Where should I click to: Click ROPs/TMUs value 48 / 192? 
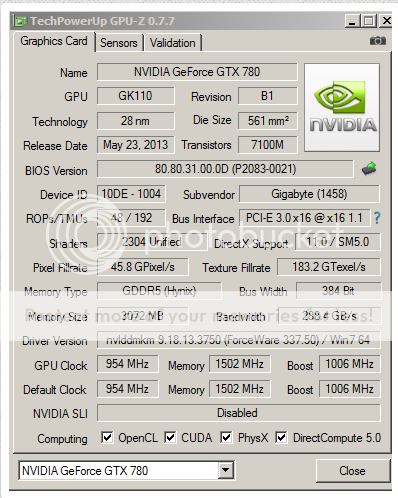click(x=131, y=218)
